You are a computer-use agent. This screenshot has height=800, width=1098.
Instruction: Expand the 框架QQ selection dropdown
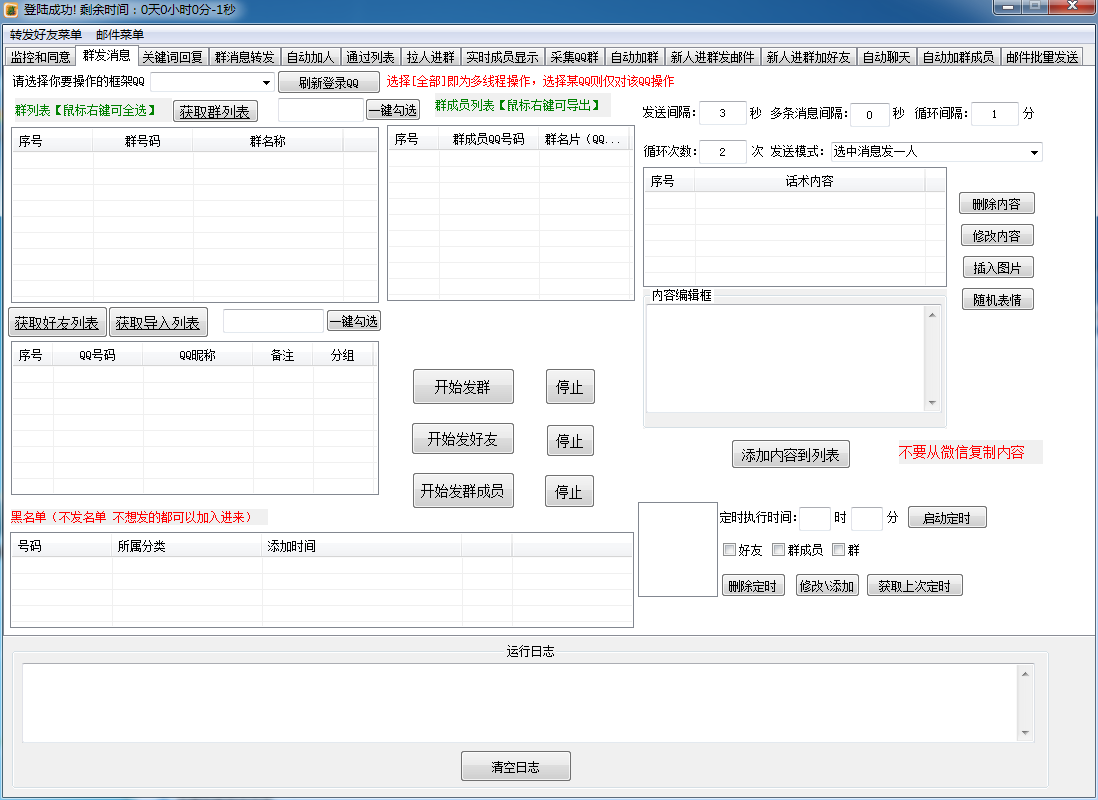tap(266, 83)
